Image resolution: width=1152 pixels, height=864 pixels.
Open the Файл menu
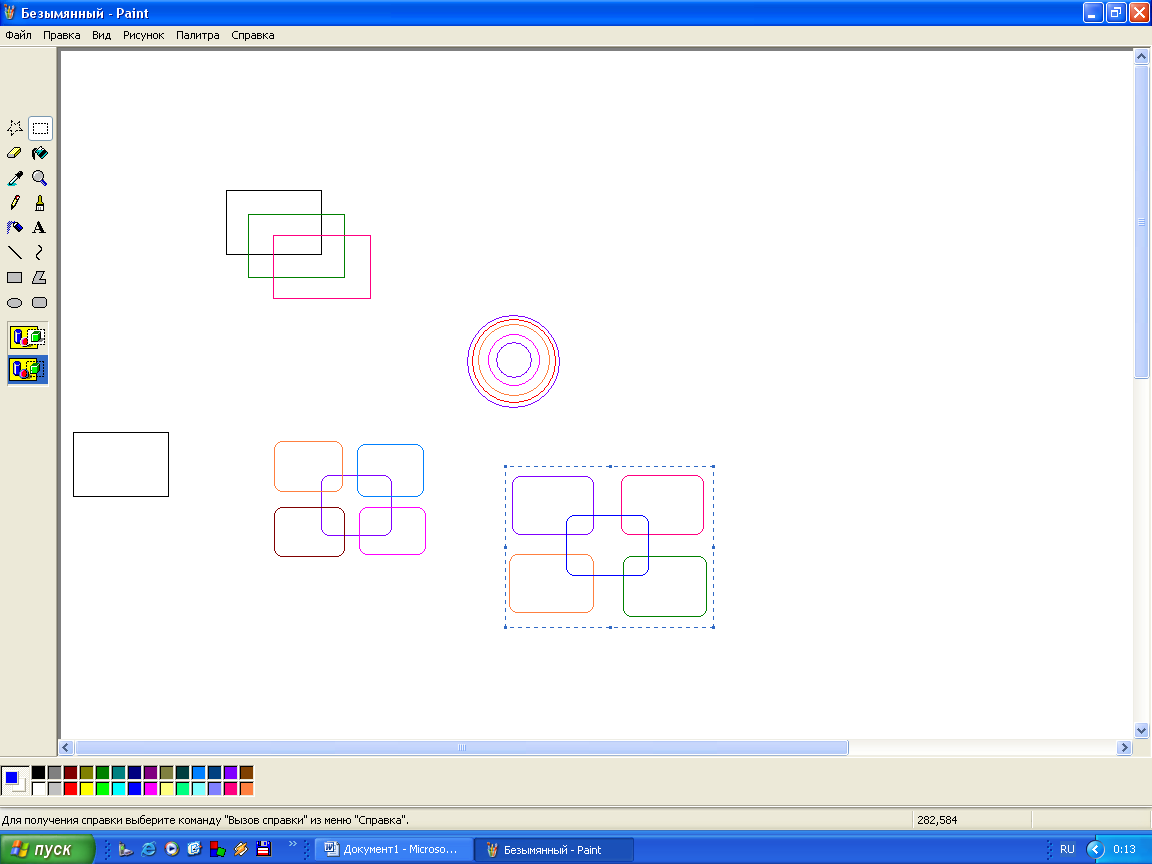pyautogui.click(x=18, y=35)
